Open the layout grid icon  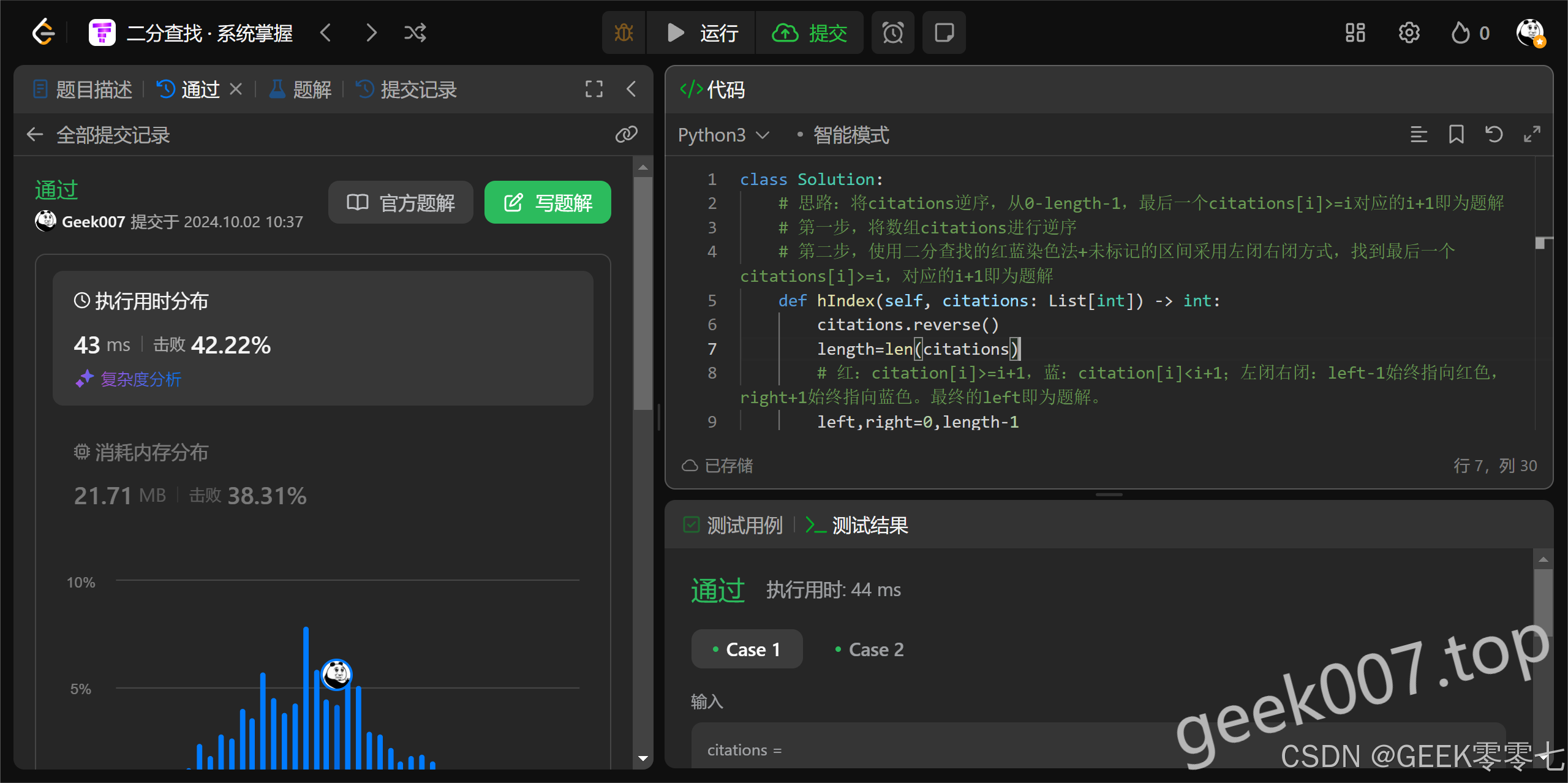tap(1355, 32)
